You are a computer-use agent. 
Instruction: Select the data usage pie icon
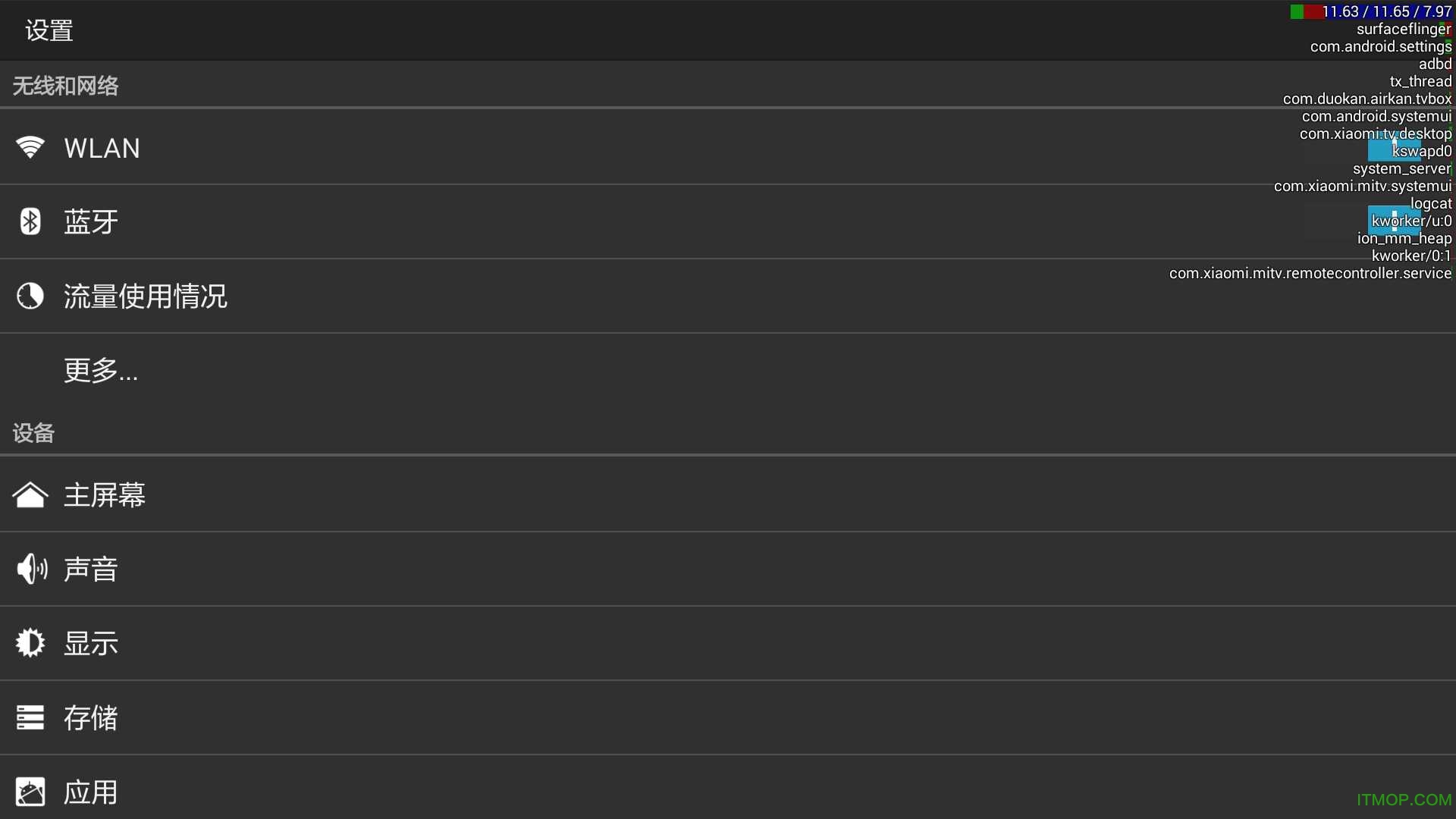30,296
